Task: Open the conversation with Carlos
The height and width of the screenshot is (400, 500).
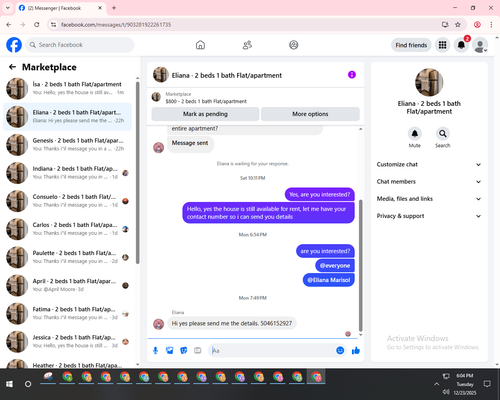Action: tap(68, 229)
